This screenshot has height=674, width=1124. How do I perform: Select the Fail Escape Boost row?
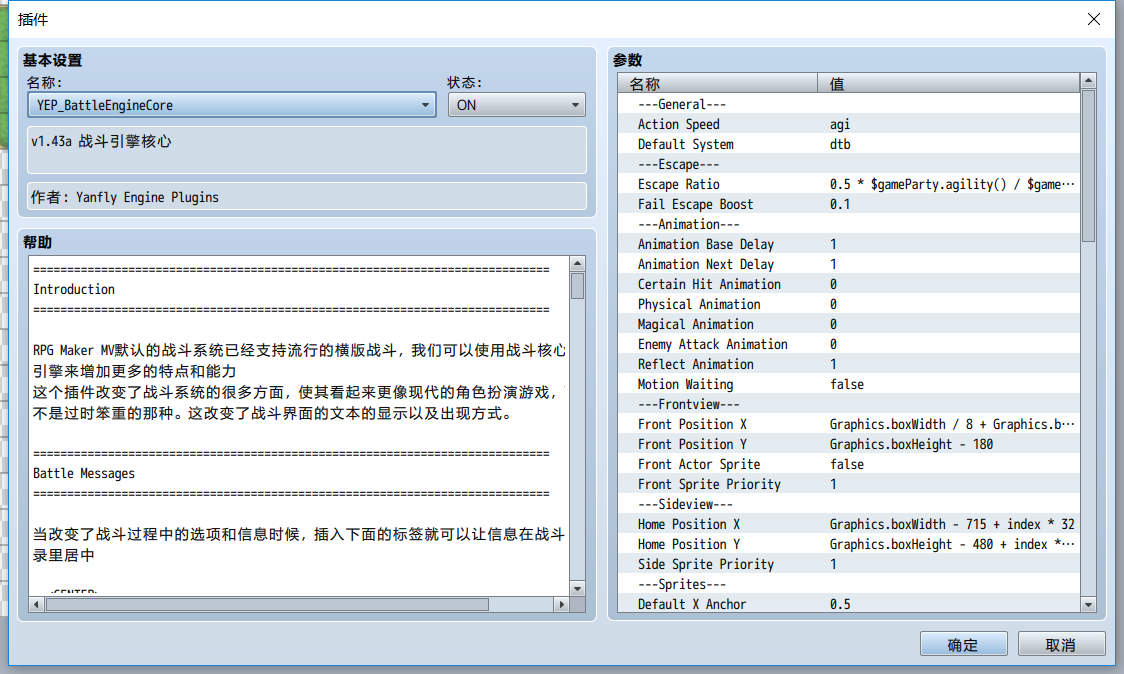pos(849,204)
